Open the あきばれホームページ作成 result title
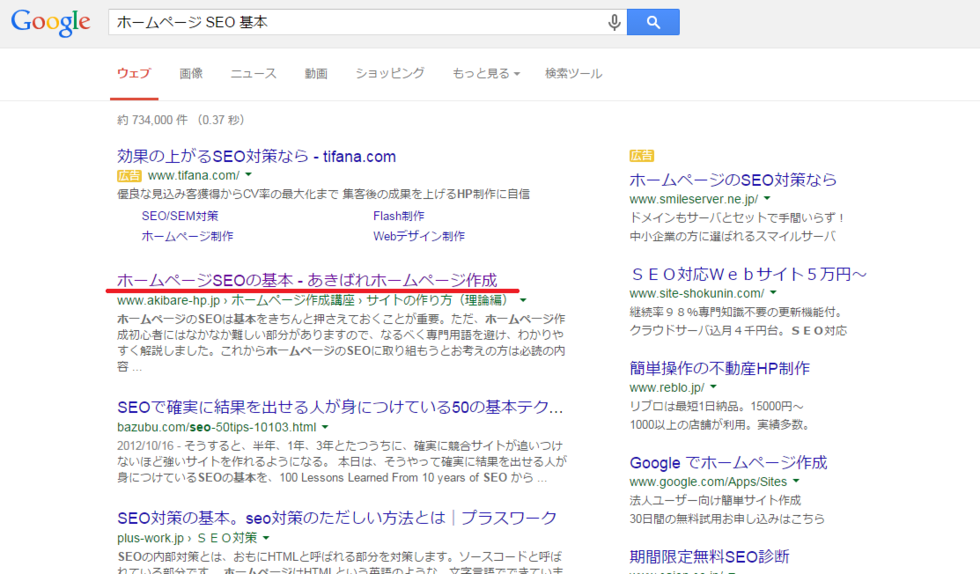The height and width of the screenshot is (574, 980). 307,280
